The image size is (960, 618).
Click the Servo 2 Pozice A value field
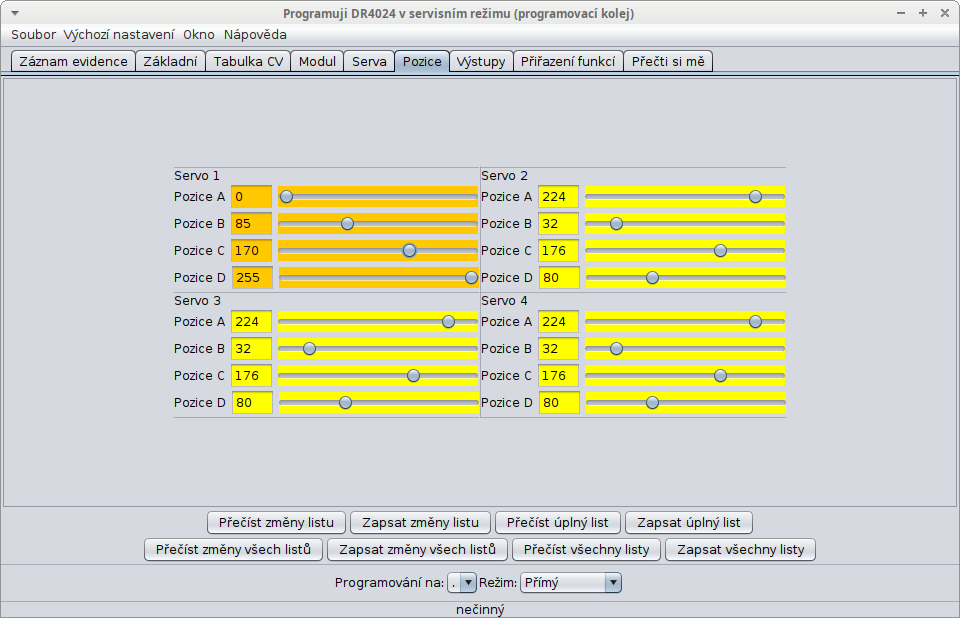558,196
